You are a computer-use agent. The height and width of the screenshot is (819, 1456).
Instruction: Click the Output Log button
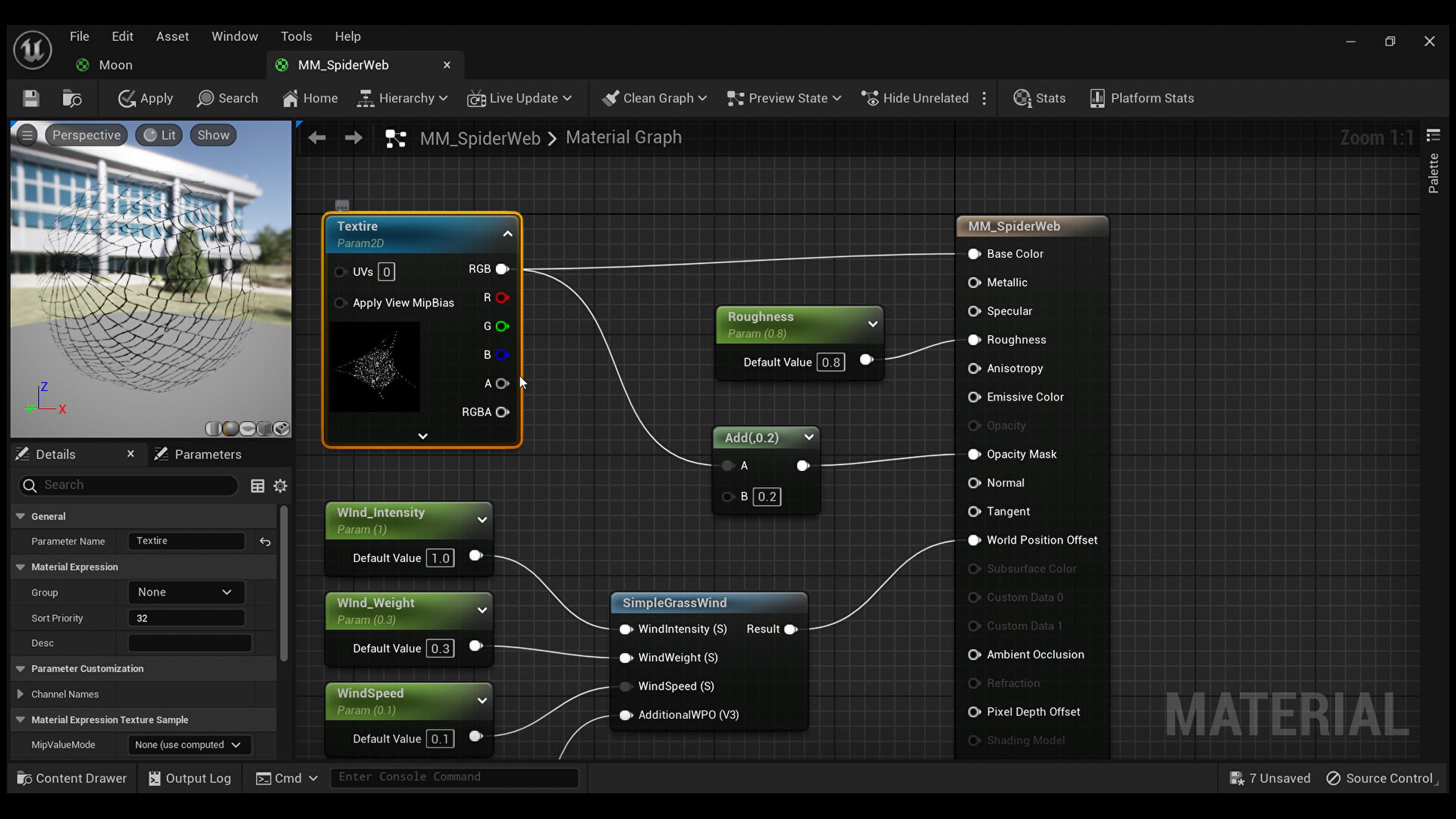pyautogui.click(x=190, y=778)
